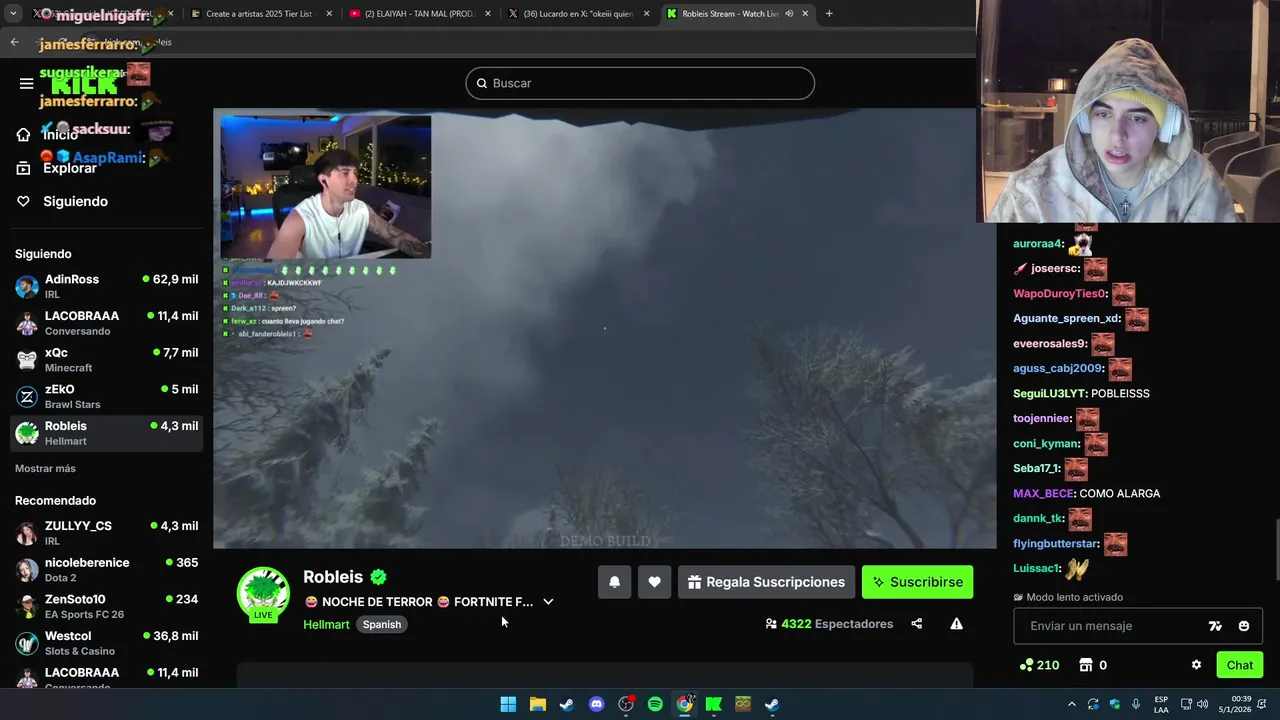
Task: Click AdinRoss avatar icon
Action: (27, 287)
